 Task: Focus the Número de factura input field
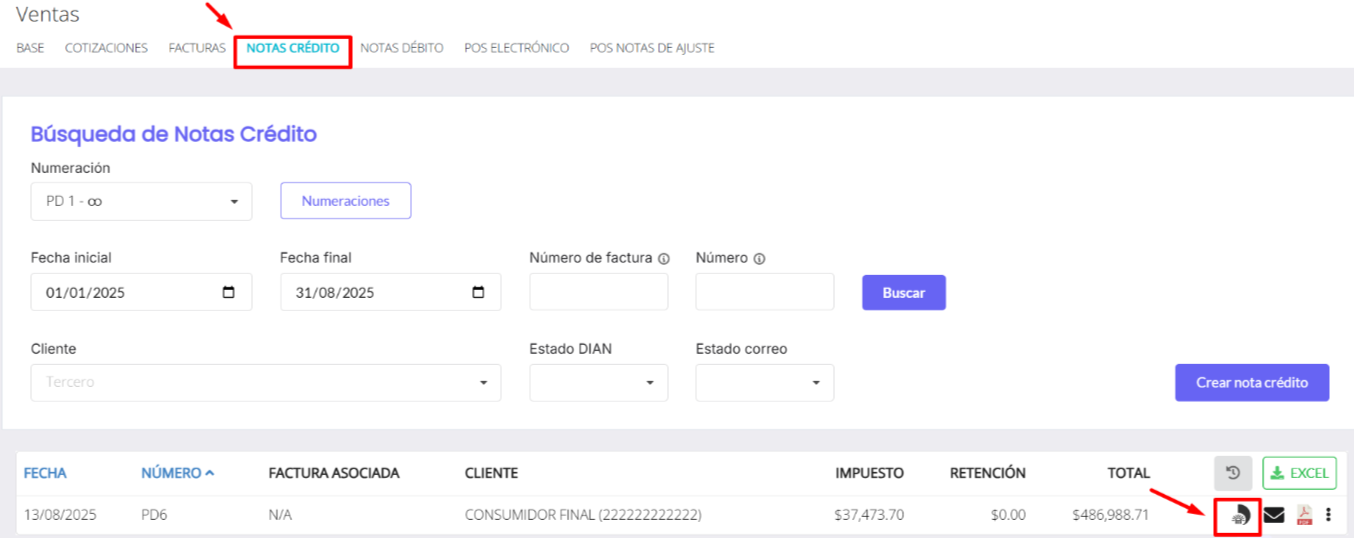click(x=598, y=293)
